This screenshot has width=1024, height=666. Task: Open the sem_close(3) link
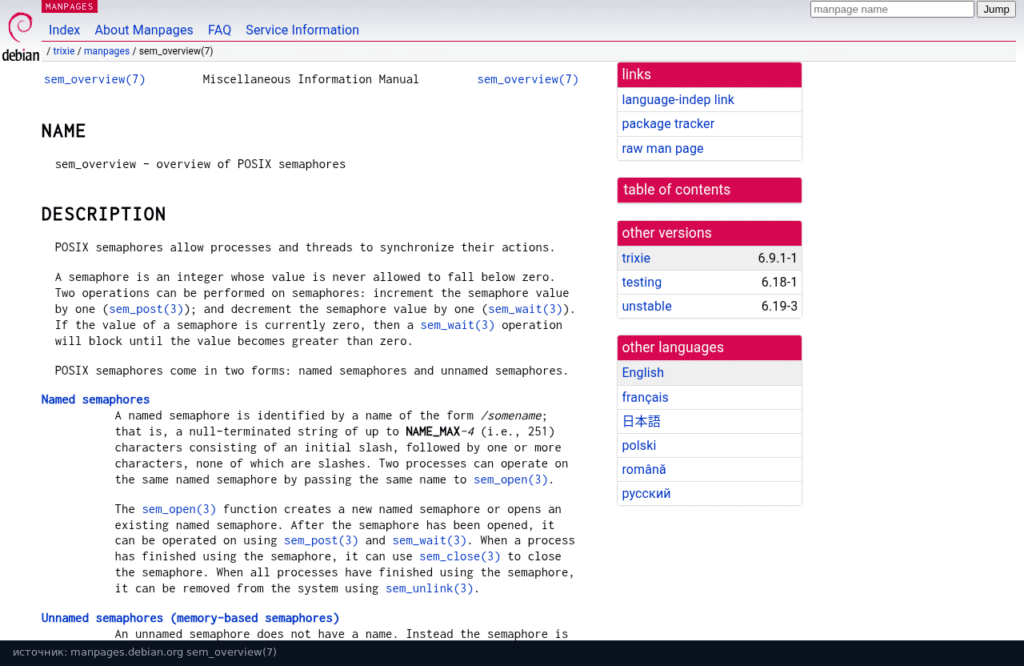460,556
